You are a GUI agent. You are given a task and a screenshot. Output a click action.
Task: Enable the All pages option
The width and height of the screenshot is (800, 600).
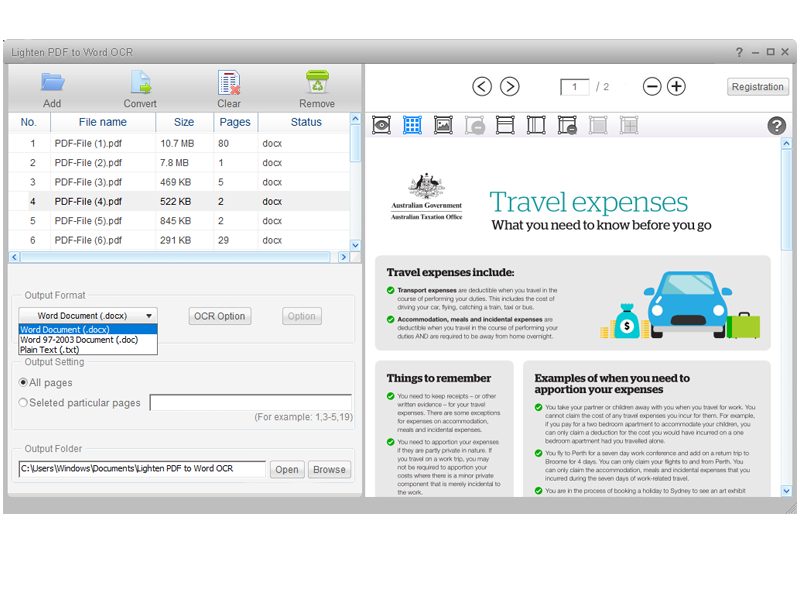(23, 382)
